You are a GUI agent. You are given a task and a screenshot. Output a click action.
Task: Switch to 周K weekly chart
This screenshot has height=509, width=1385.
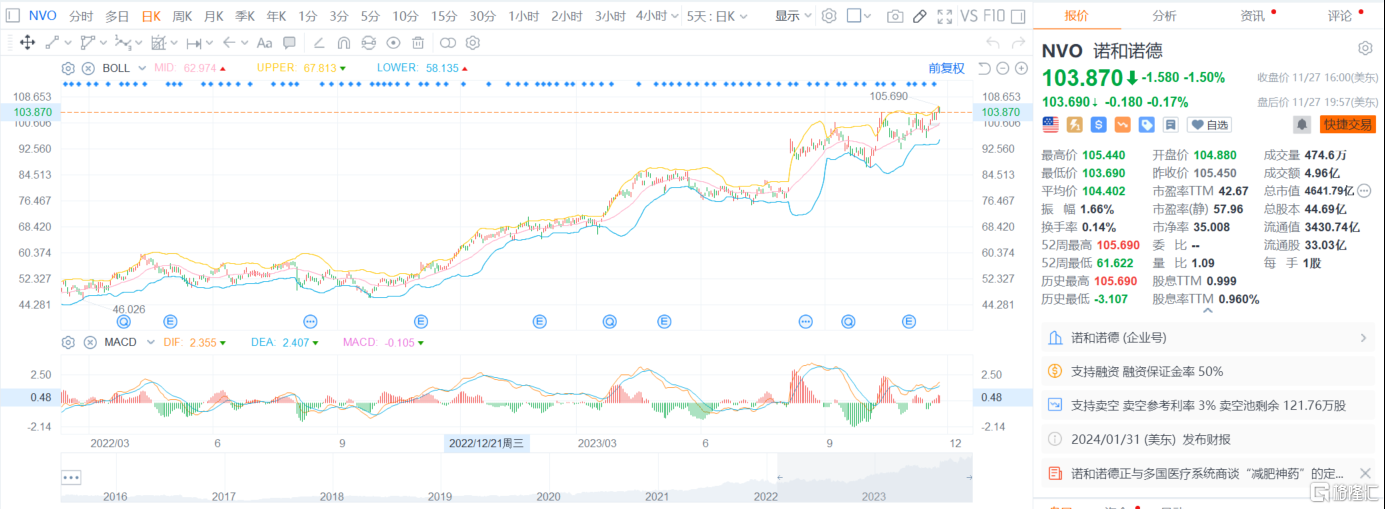[182, 16]
